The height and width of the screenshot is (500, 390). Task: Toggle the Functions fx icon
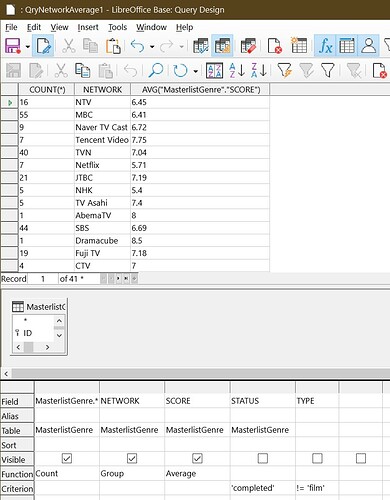click(x=325, y=46)
